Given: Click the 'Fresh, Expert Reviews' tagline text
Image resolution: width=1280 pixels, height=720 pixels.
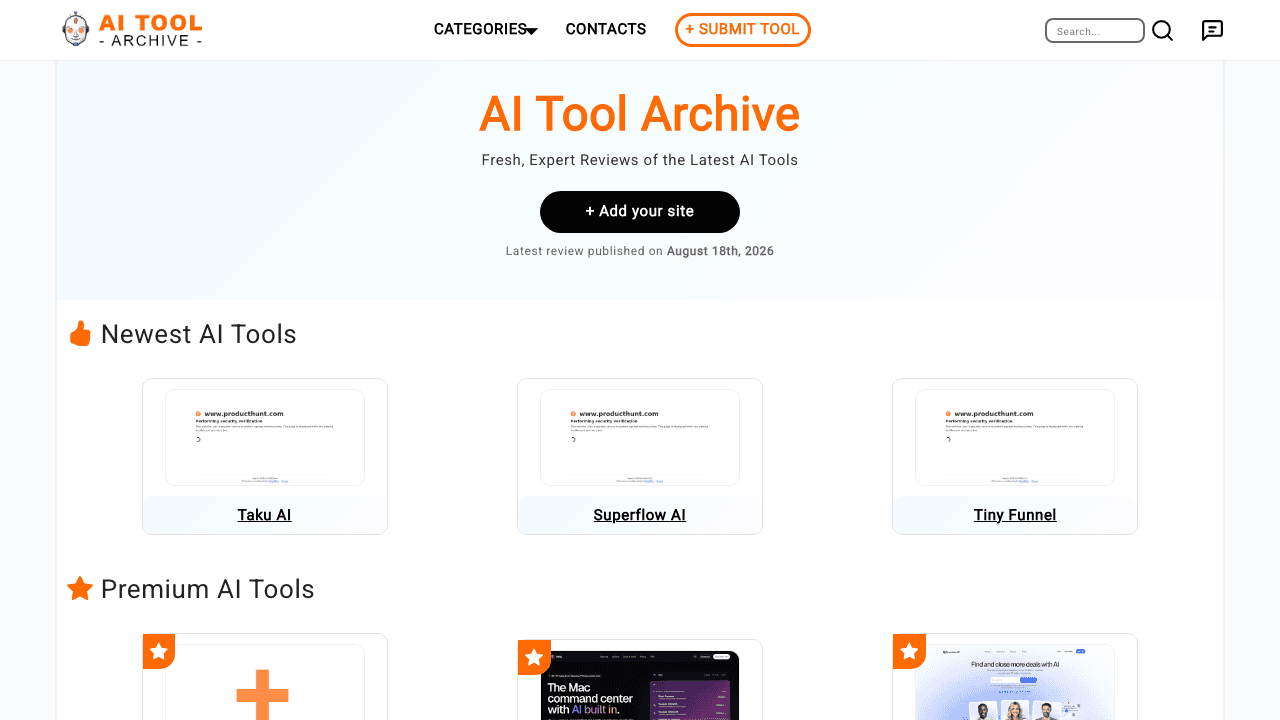Looking at the screenshot, I should point(640,160).
